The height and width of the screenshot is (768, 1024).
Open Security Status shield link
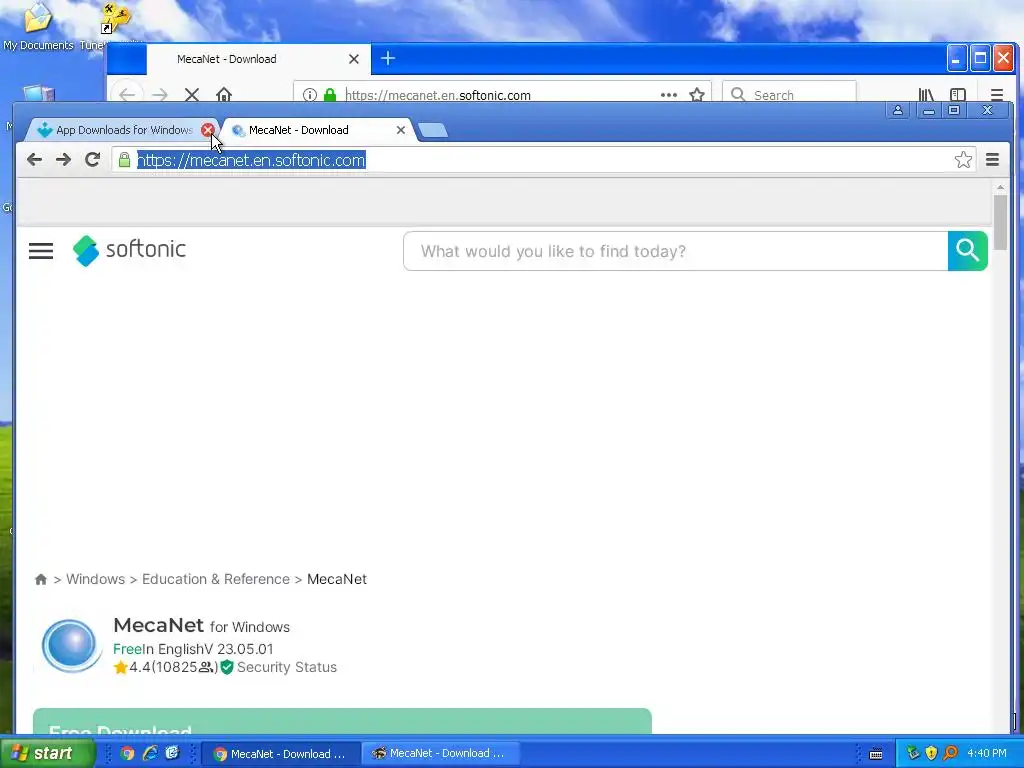[x=279, y=667]
